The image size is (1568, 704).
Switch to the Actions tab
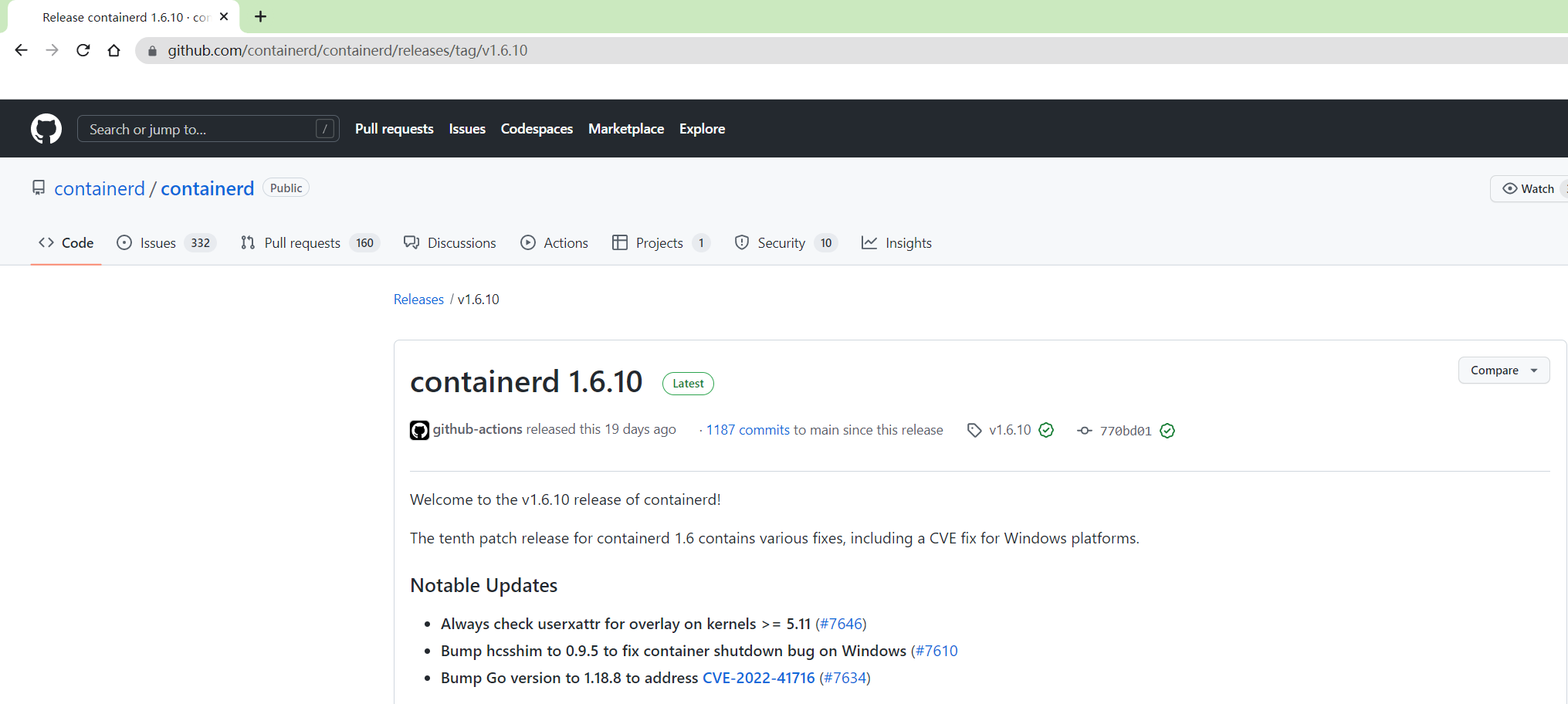554,242
